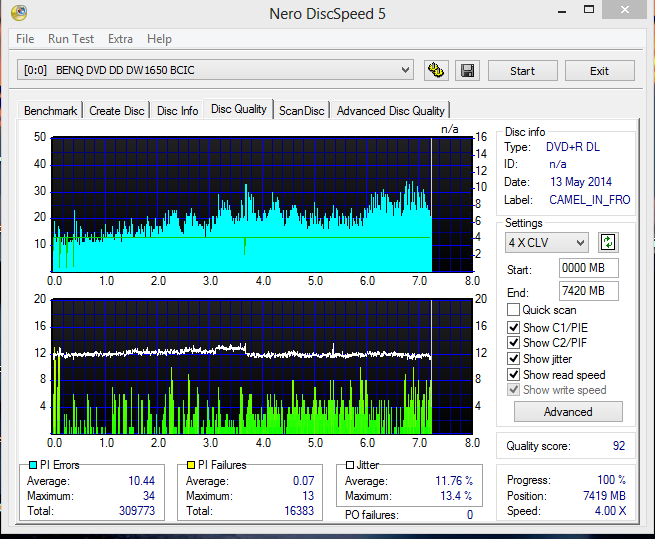Toggle the Show C1/PIE checkbox
This screenshot has width=655, height=539.
pos(513,327)
